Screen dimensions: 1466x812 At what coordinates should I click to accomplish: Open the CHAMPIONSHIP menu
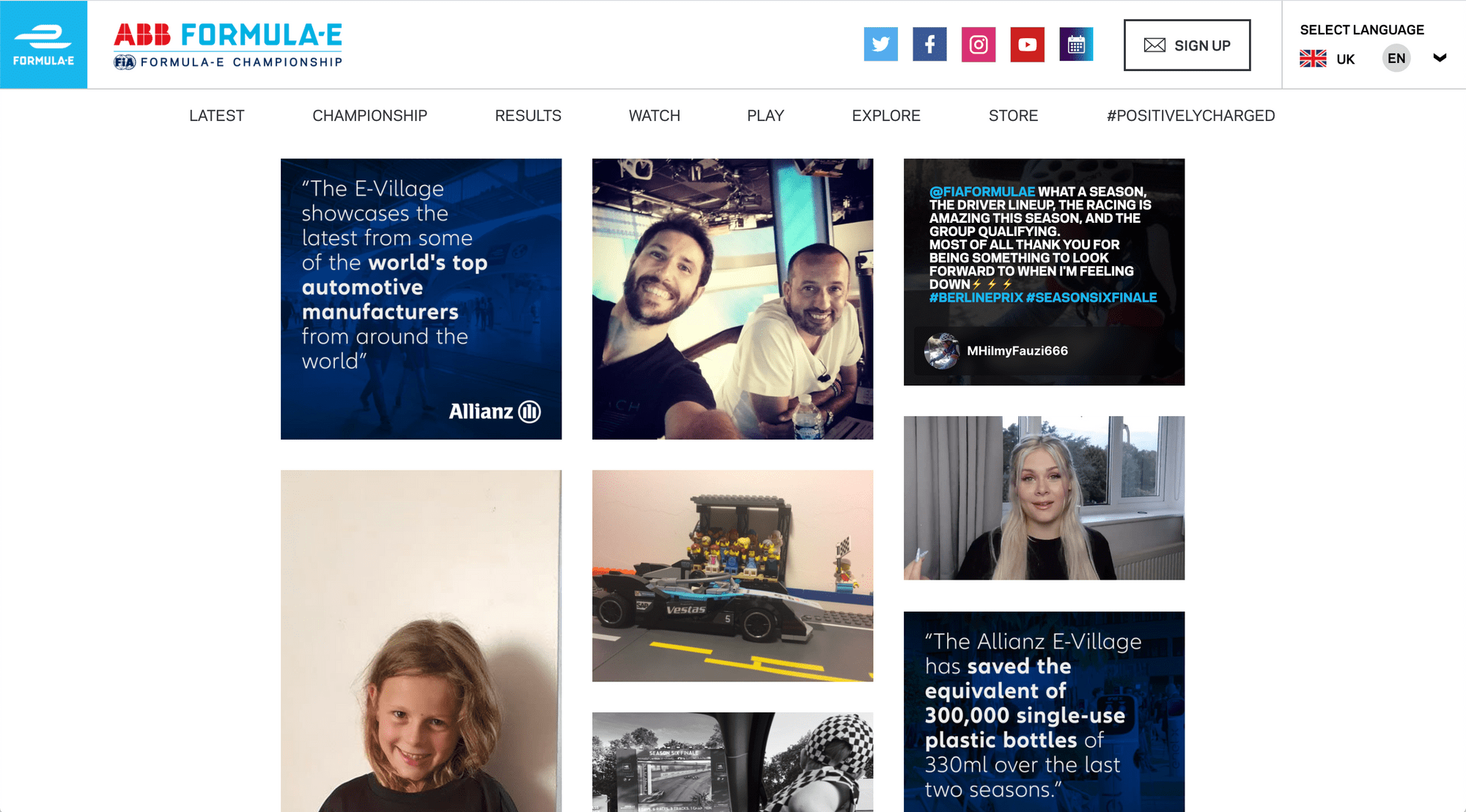coord(369,116)
